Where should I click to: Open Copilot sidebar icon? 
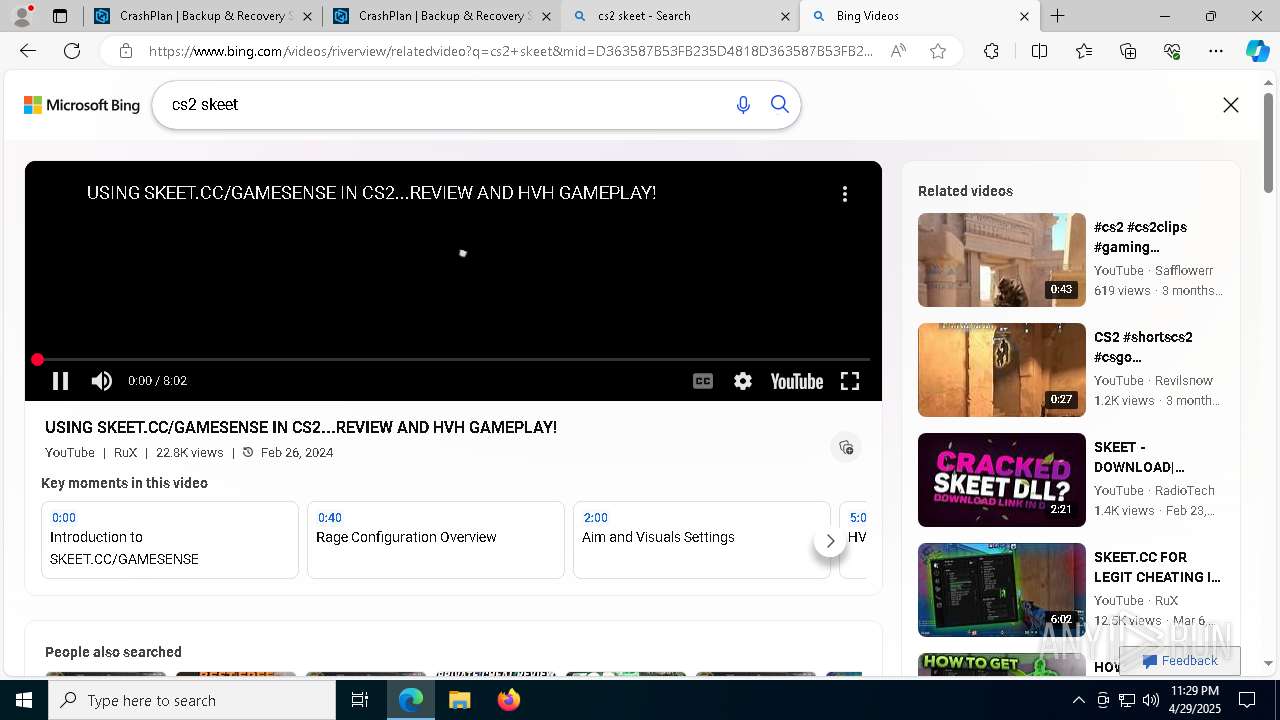1257,51
